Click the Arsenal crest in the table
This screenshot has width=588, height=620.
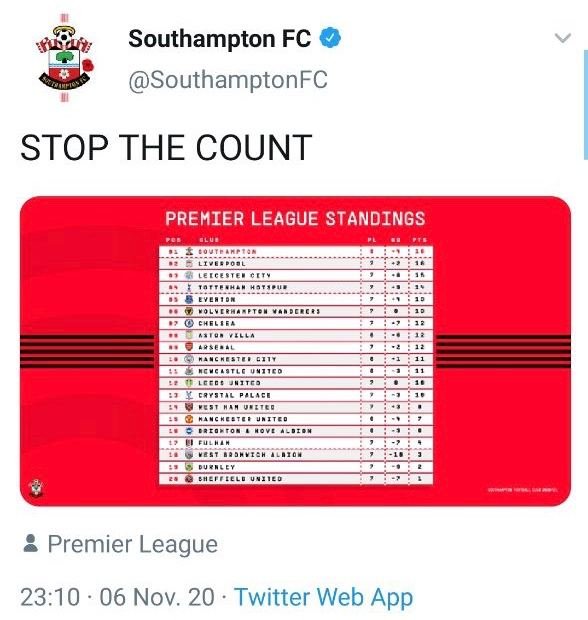(189, 347)
